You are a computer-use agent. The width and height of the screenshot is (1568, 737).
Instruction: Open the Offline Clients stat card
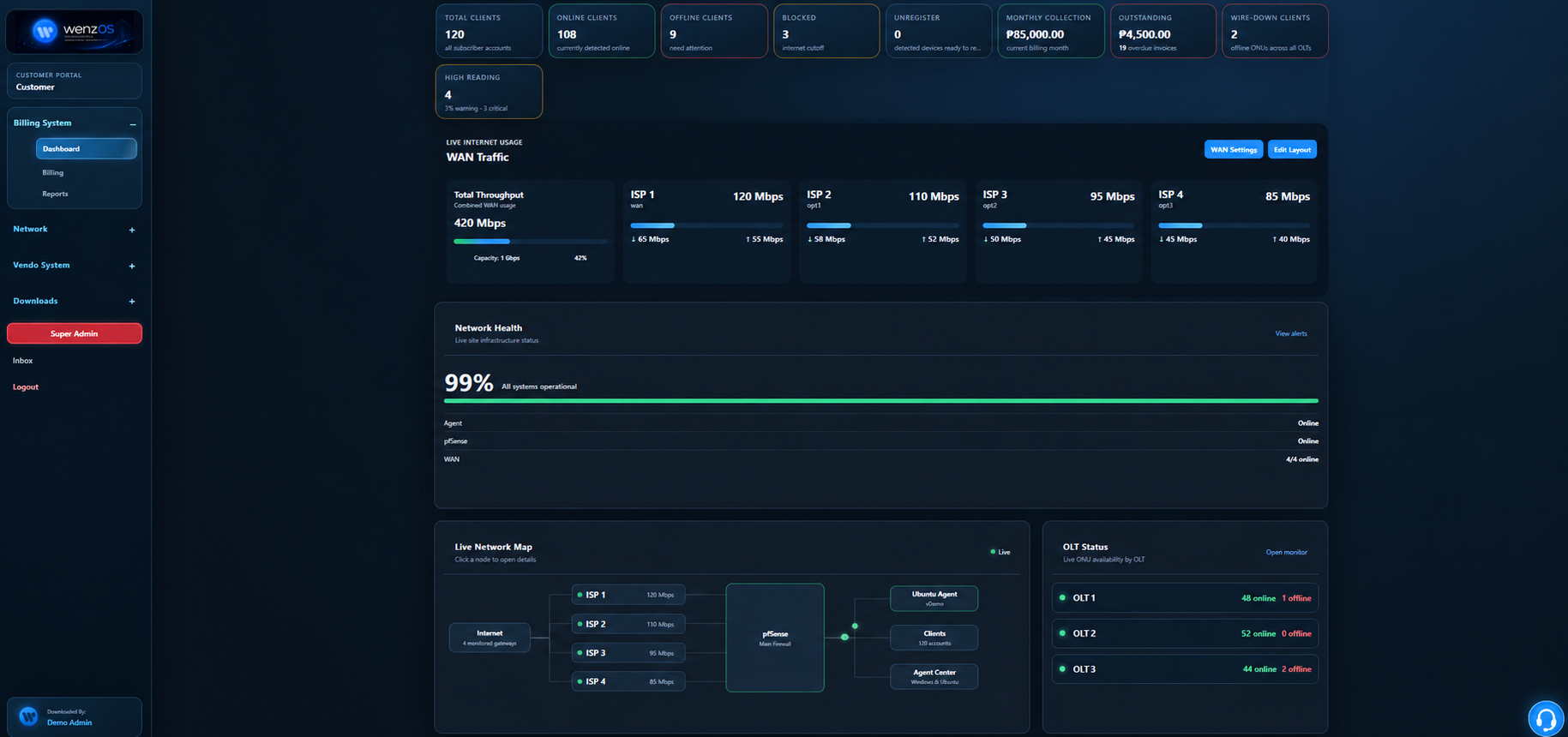coord(714,31)
